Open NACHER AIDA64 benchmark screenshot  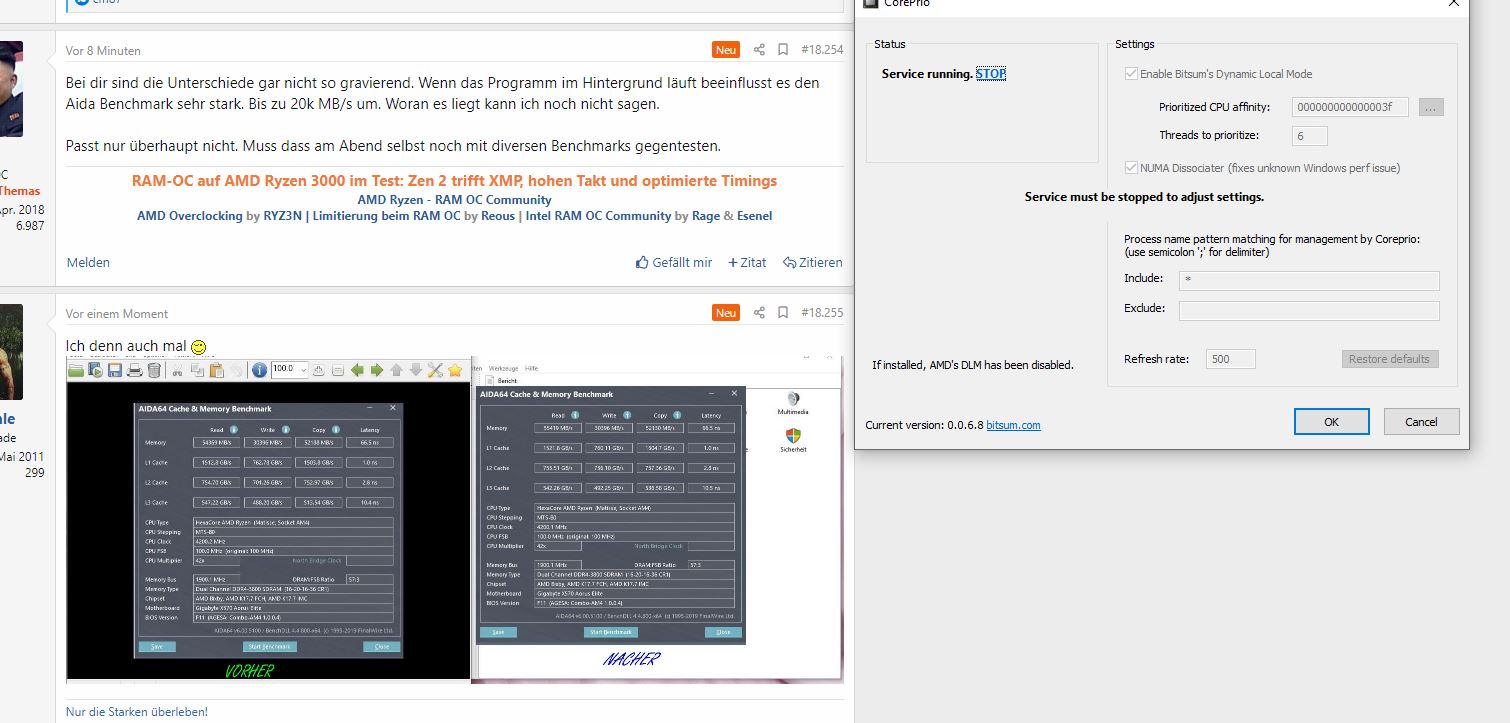[x=657, y=520]
